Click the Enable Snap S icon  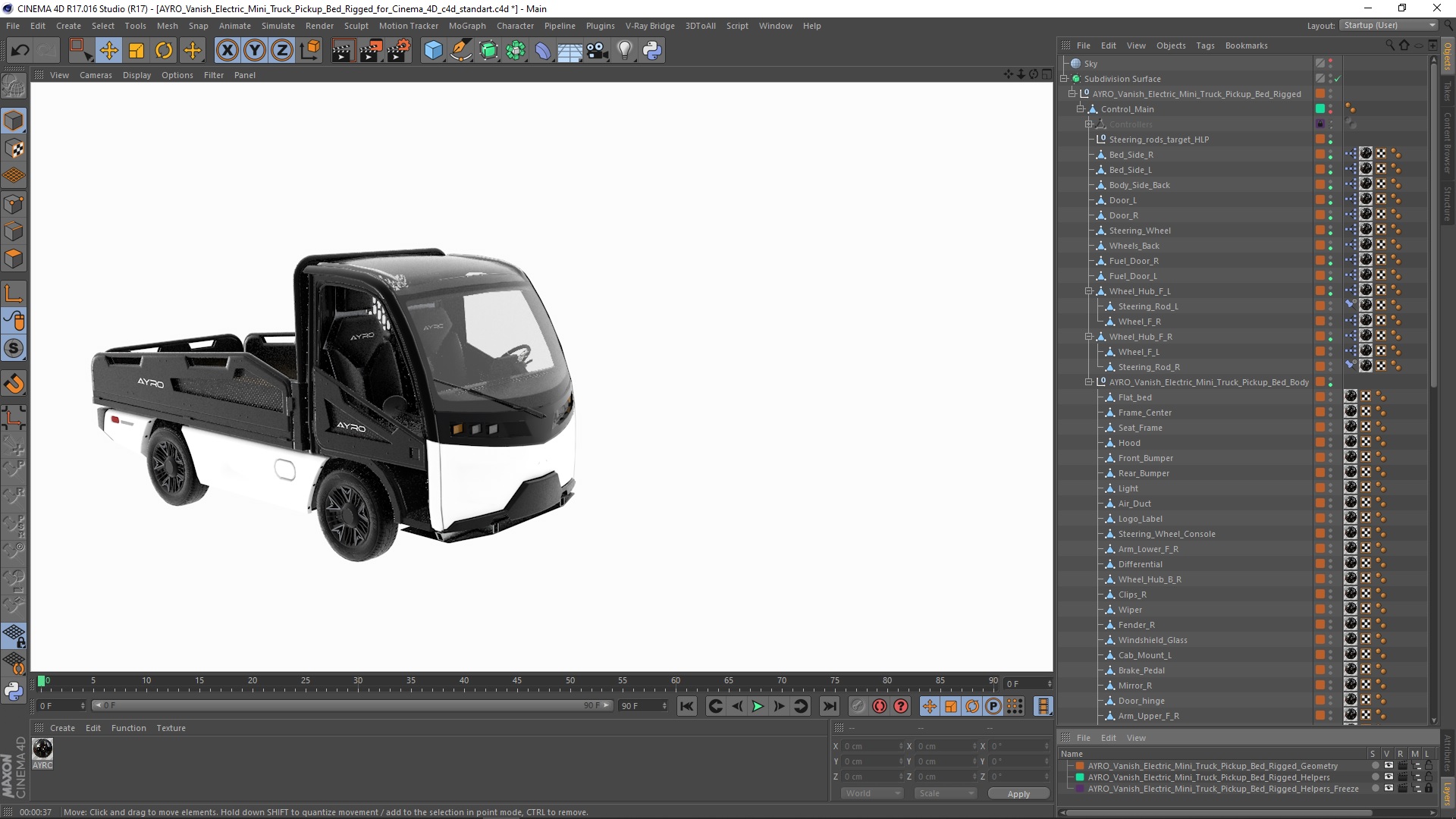point(14,349)
